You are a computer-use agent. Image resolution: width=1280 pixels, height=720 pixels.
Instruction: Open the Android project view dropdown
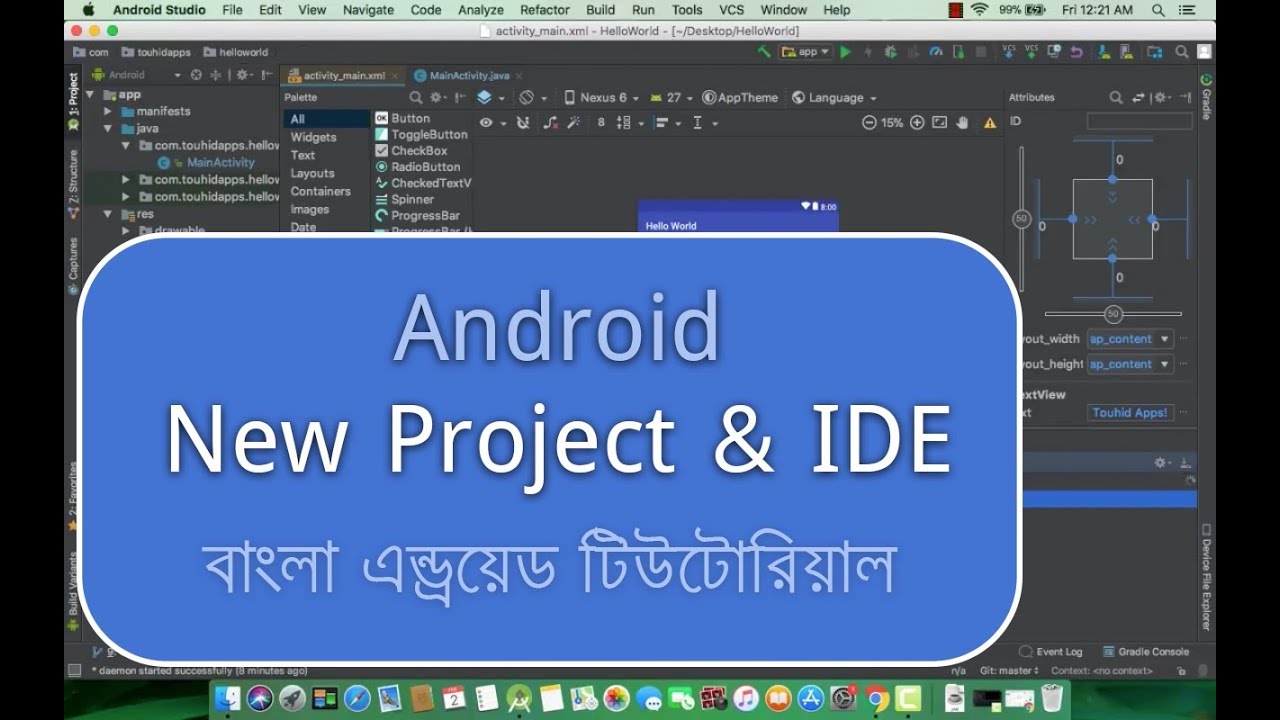coord(137,75)
